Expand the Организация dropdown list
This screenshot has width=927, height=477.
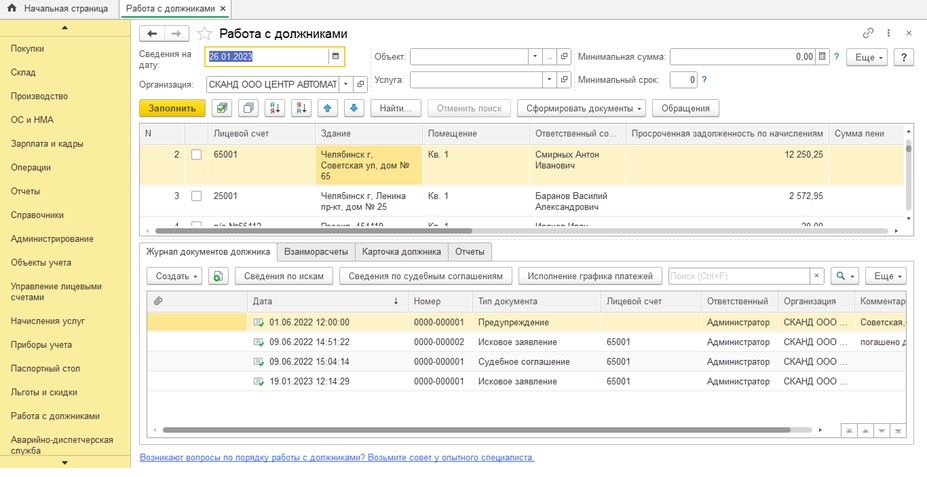tap(345, 84)
